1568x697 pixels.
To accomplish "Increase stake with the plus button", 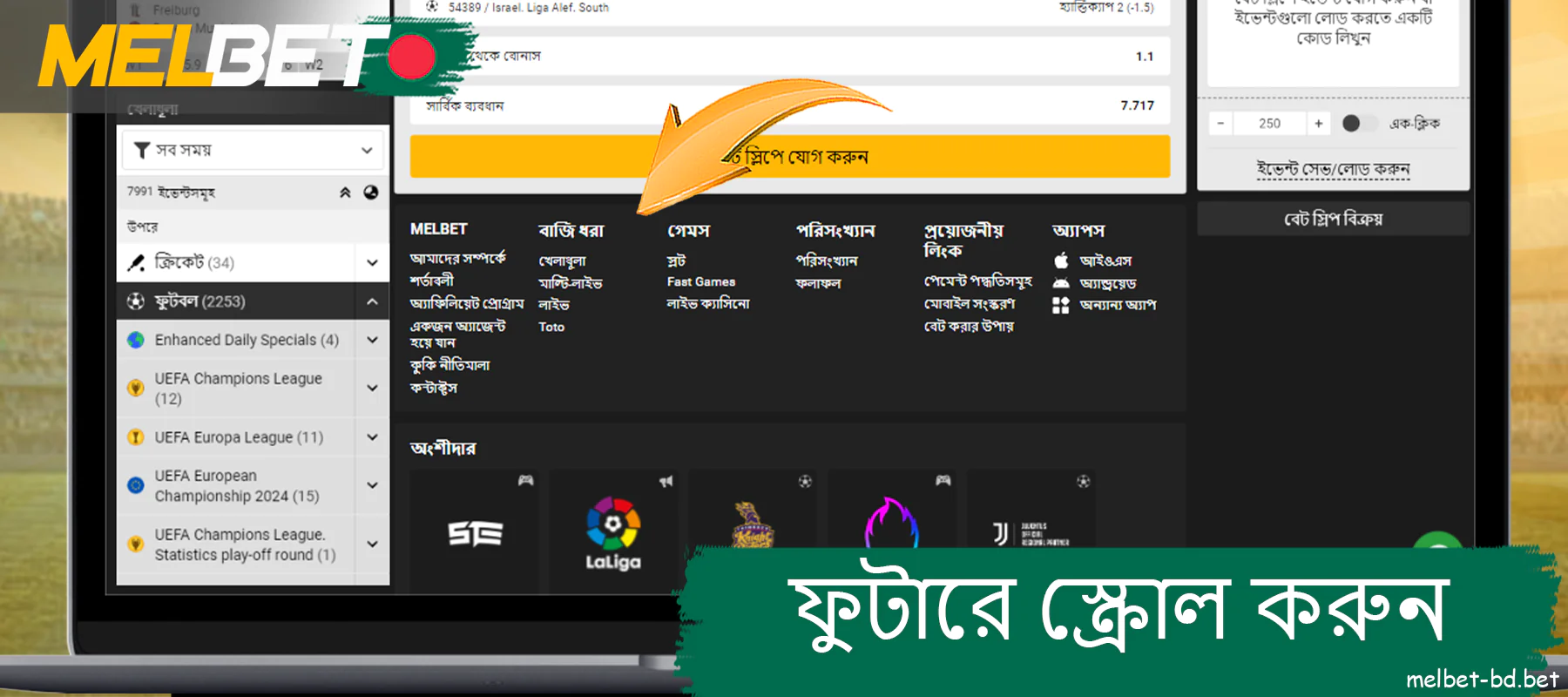I will pos(1319,124).
